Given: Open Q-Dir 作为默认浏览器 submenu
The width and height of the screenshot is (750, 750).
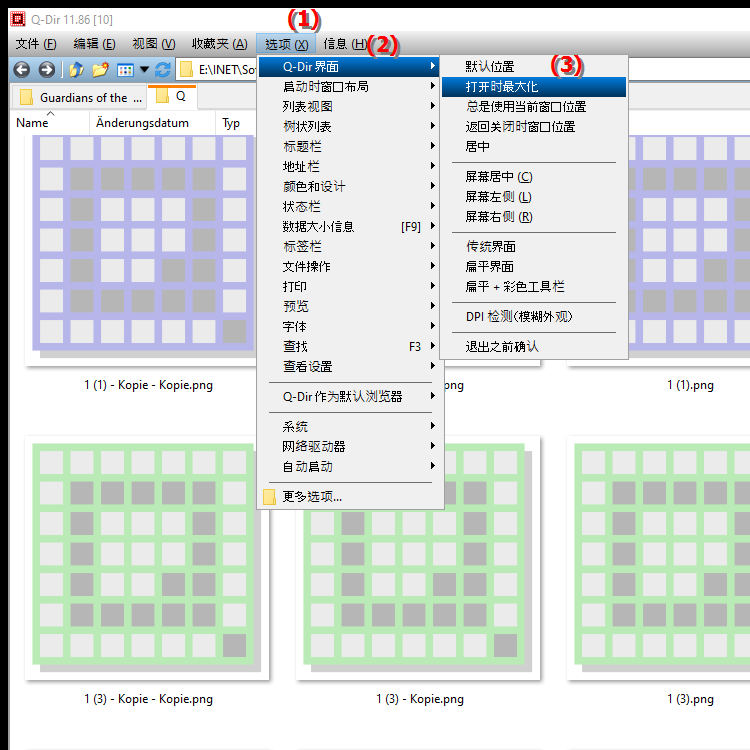Looking at the screenshot, I should (350, 397).
